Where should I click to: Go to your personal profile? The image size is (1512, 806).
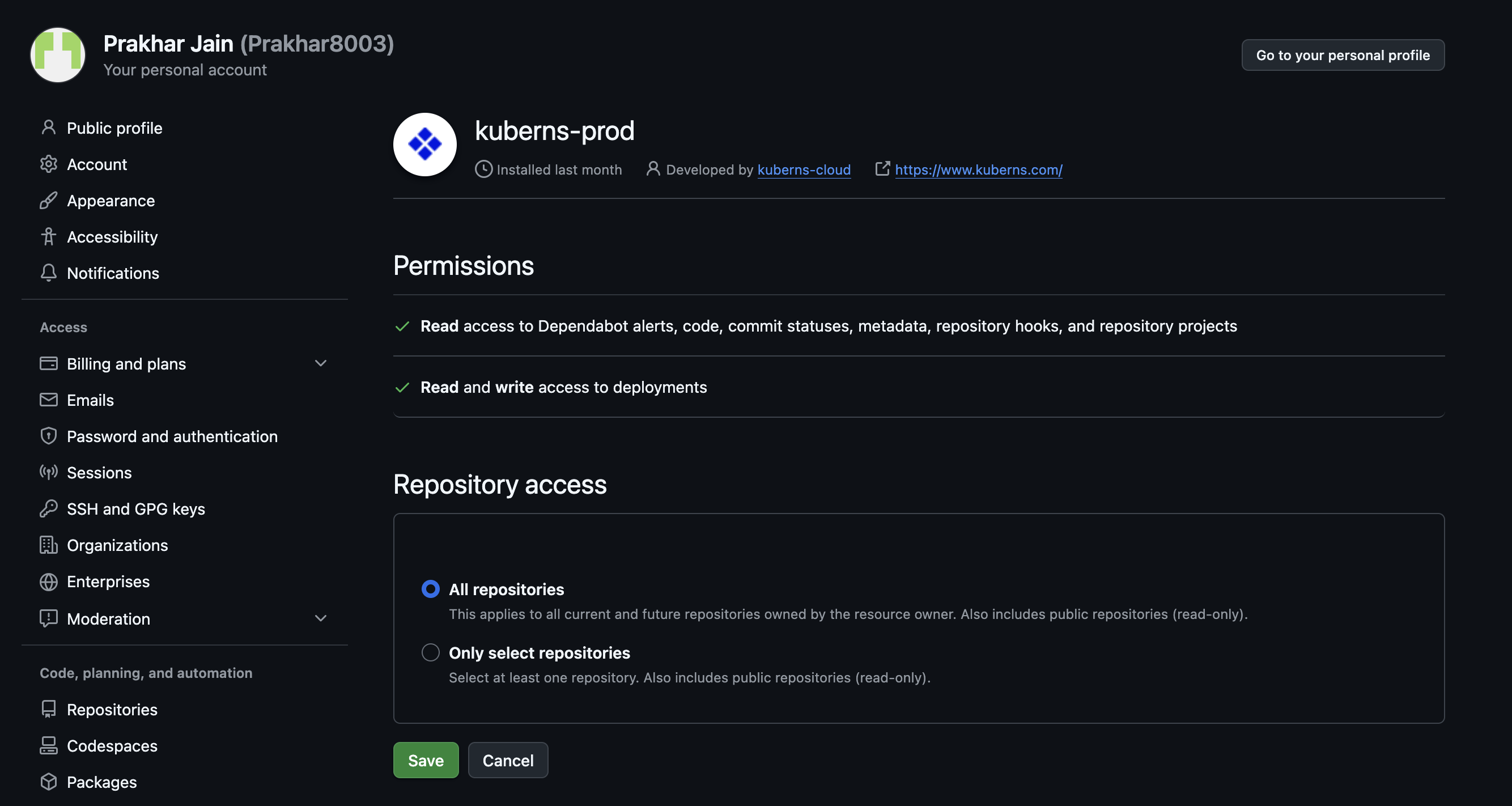pos(1343,55)
